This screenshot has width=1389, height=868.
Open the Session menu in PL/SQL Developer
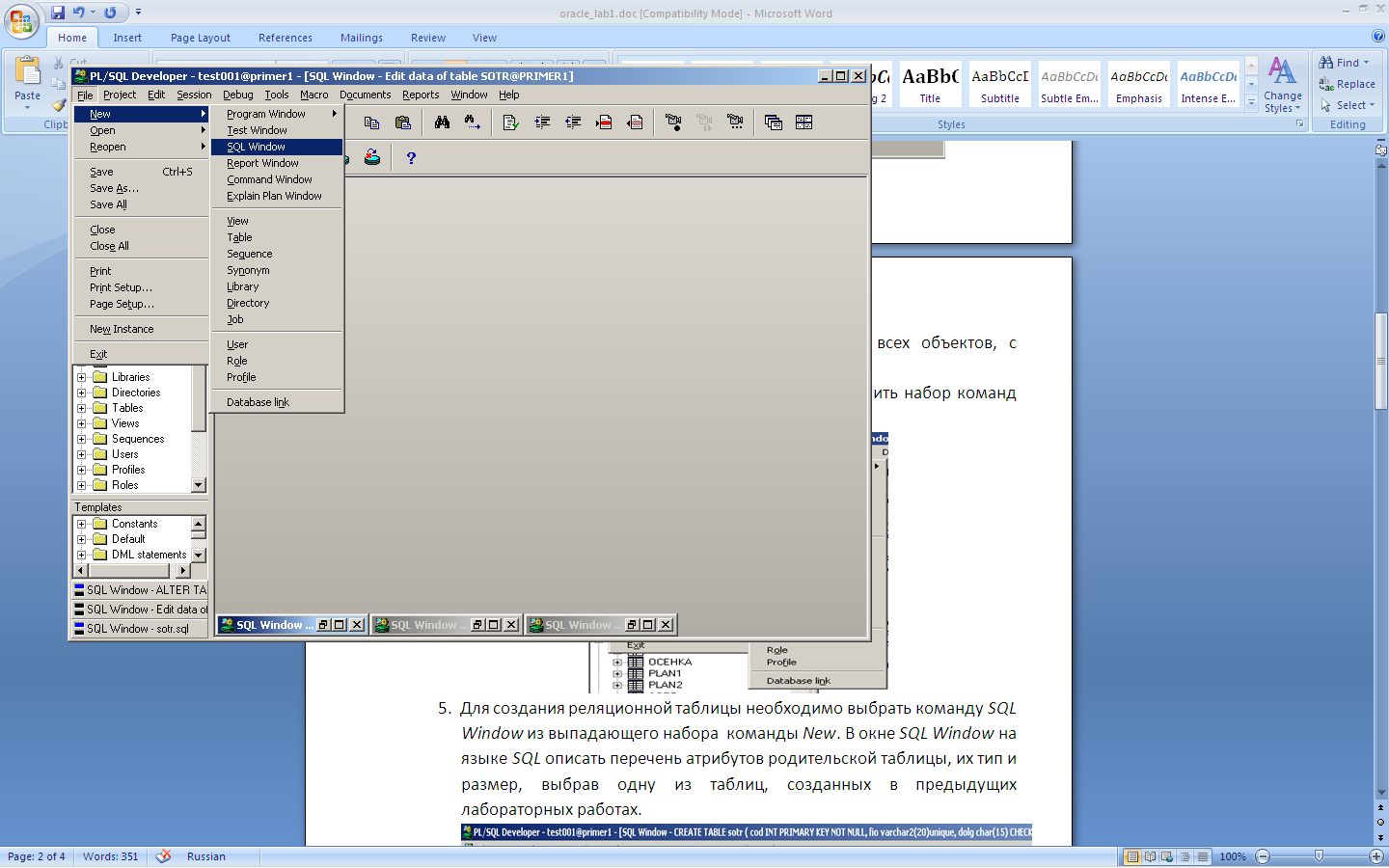pyautogui.click(x=194, y=95)
